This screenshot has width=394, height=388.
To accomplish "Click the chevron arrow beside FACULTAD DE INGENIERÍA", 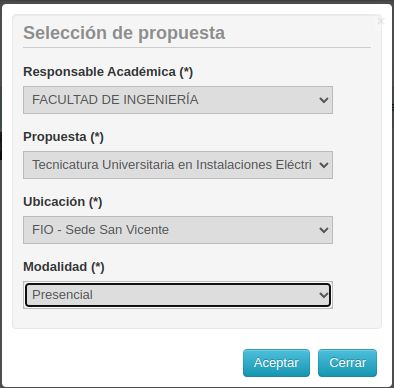I will click(x=324, y=100).
